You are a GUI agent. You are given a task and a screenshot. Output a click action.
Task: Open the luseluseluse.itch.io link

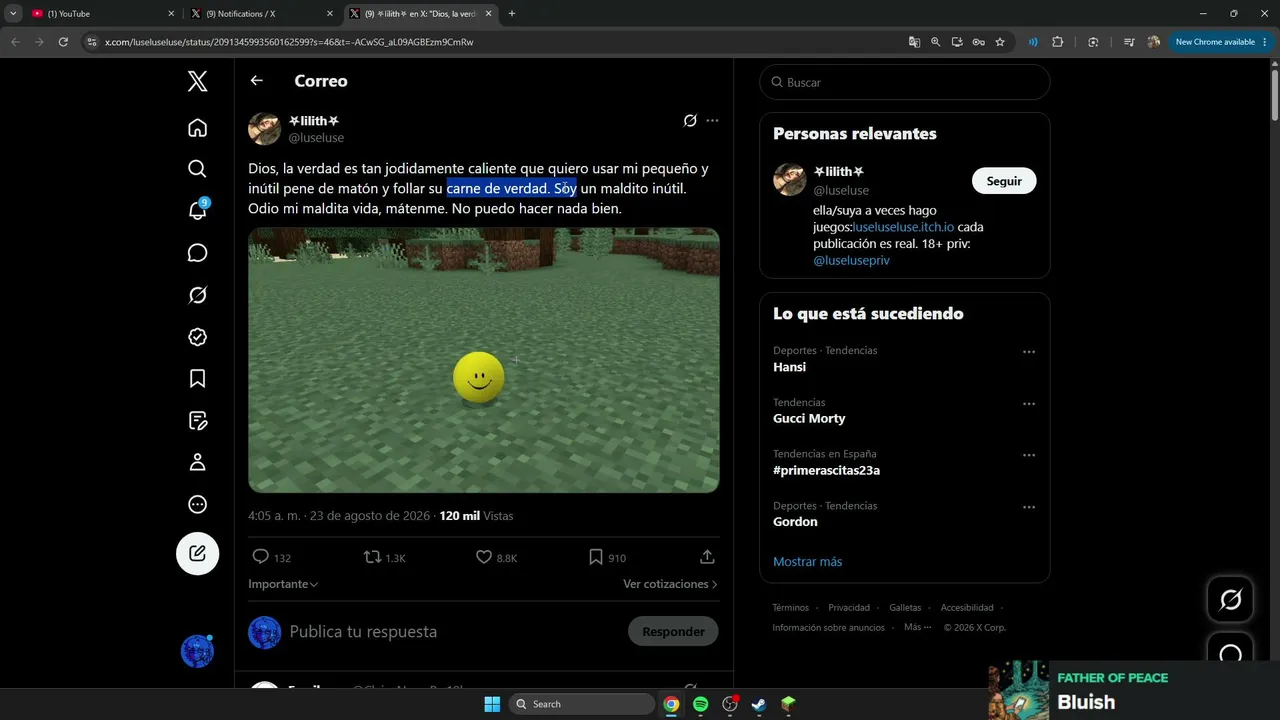click(x=904, y=227)
